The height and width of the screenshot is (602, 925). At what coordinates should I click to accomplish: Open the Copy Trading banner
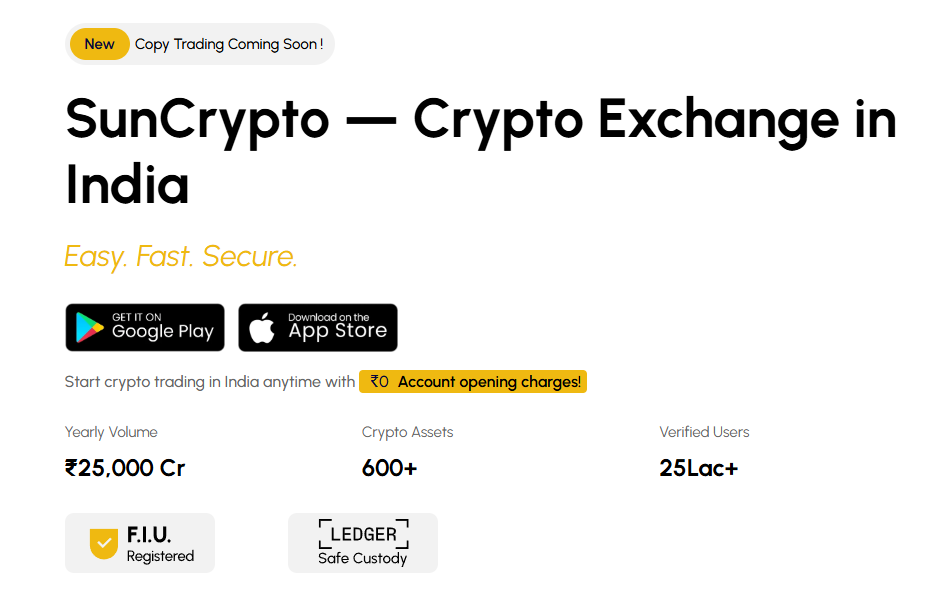pyautogui.click(x=199, y=43)
